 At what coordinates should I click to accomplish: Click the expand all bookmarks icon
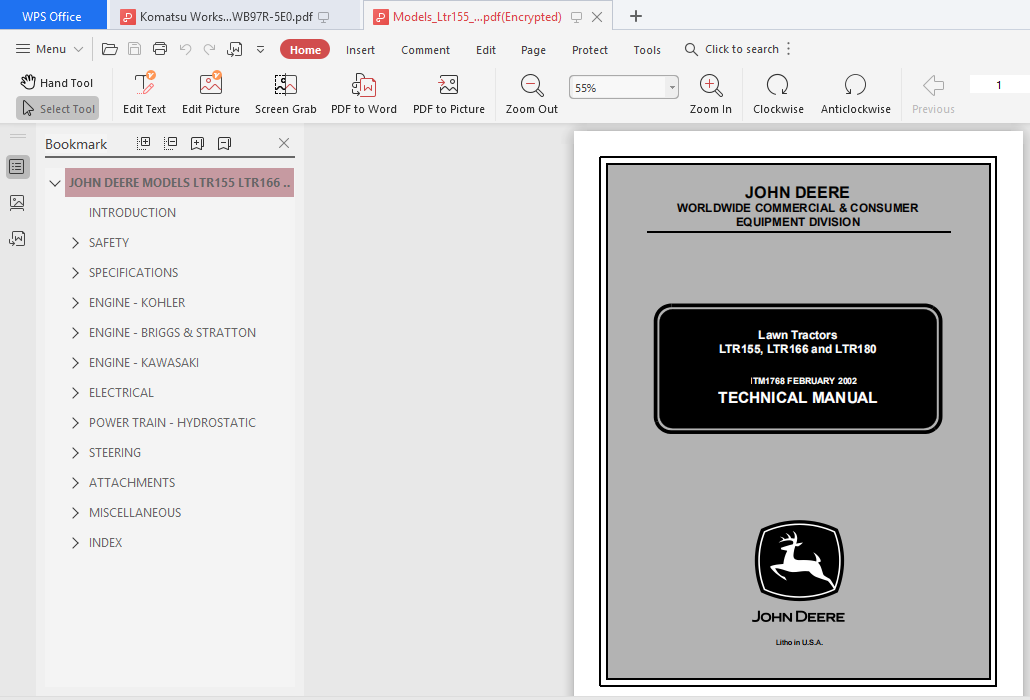(x=143, y=143)
